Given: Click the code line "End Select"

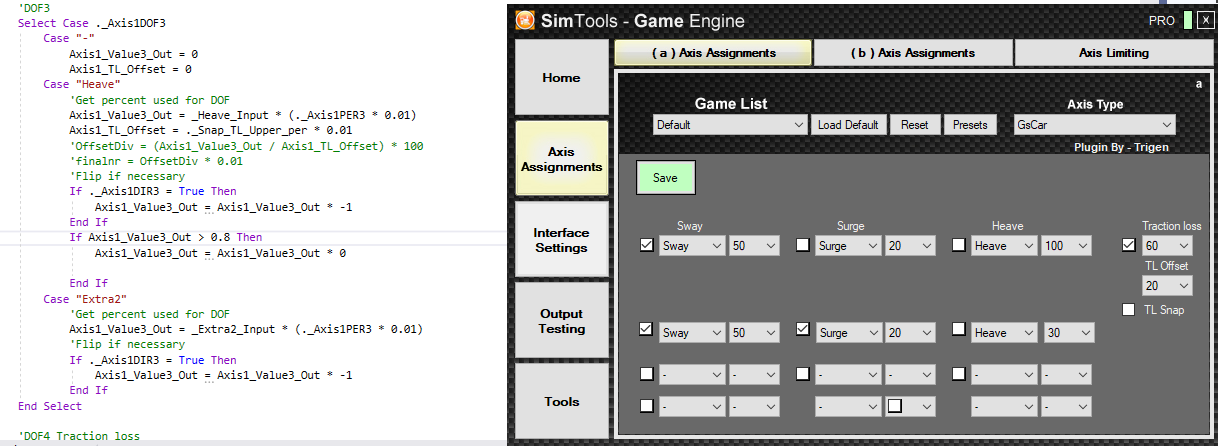Looking at the screenshot, I should pyautogui.click(x=50, y=406).
